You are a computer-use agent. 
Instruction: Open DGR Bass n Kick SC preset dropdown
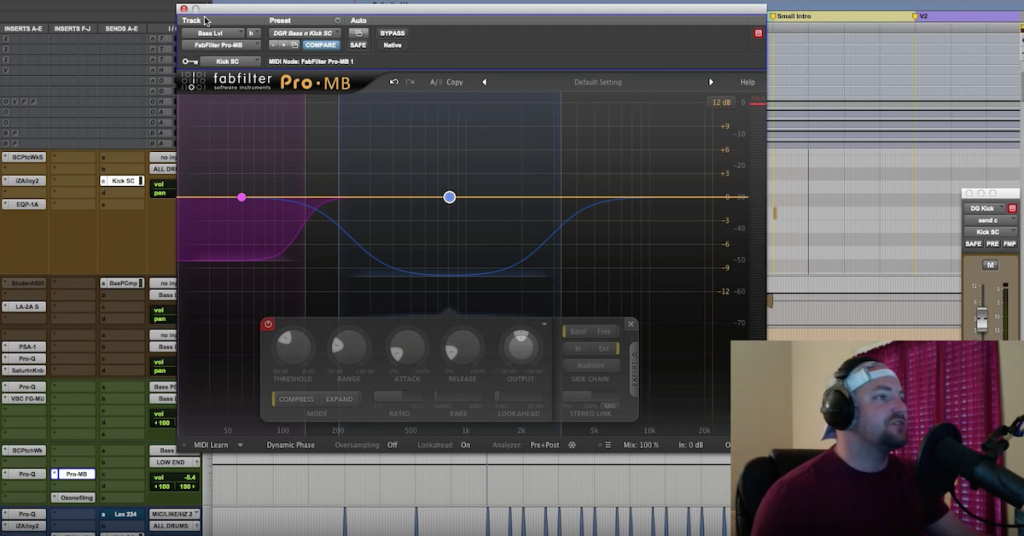305,33
